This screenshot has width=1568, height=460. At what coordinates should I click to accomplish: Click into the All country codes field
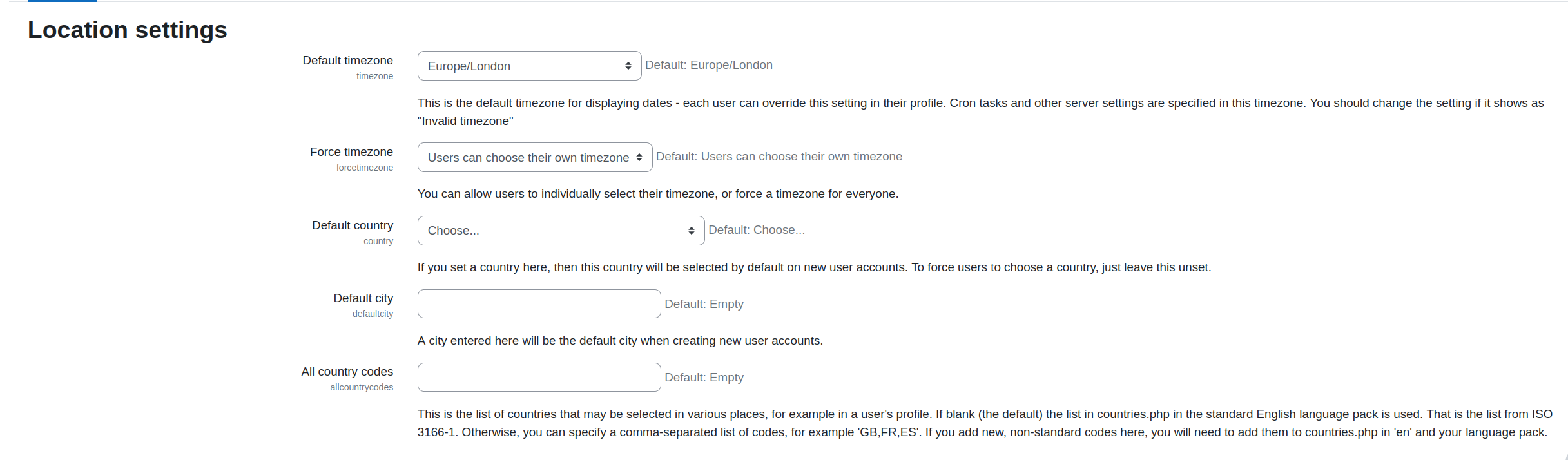(x=539, y=377)
